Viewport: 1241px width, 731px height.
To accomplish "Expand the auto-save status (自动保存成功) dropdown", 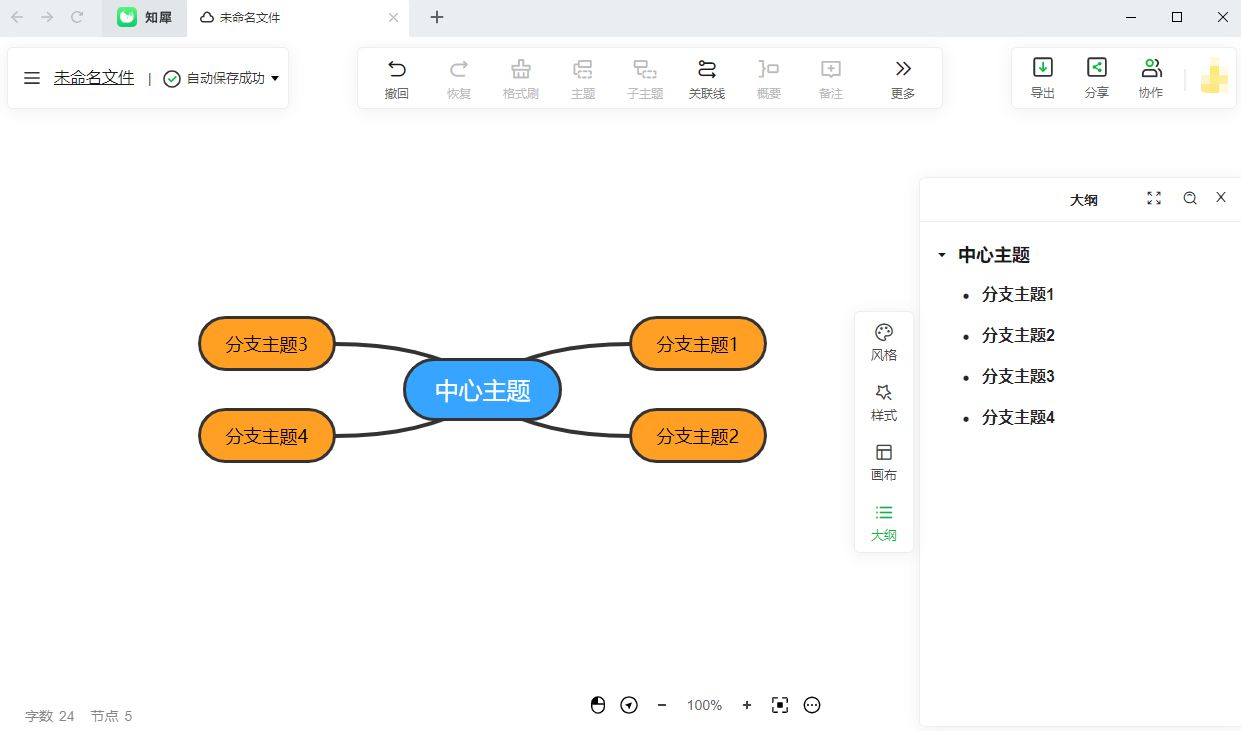I will [275, 78].
